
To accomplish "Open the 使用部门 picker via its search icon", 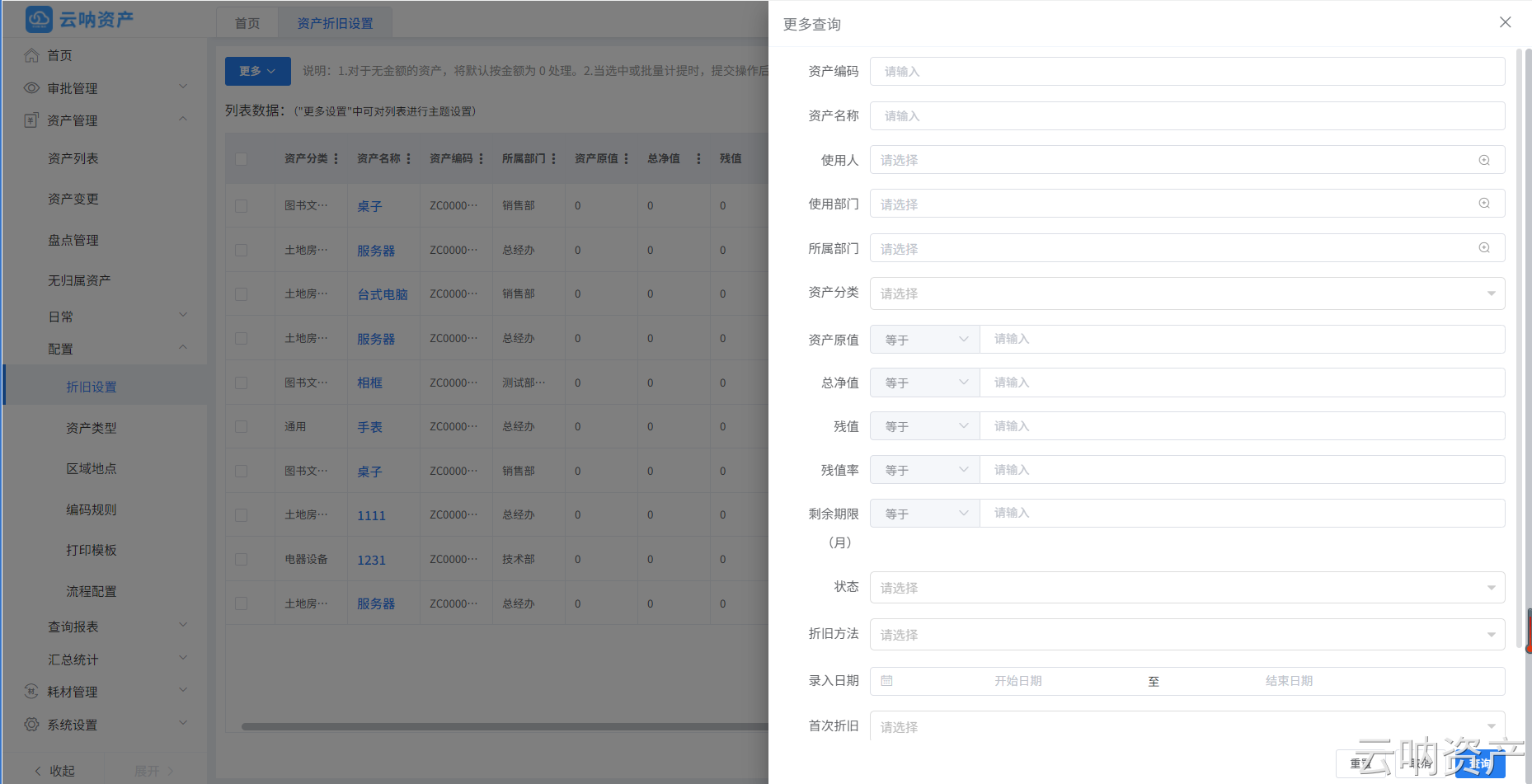I will tap(1484, 204).
